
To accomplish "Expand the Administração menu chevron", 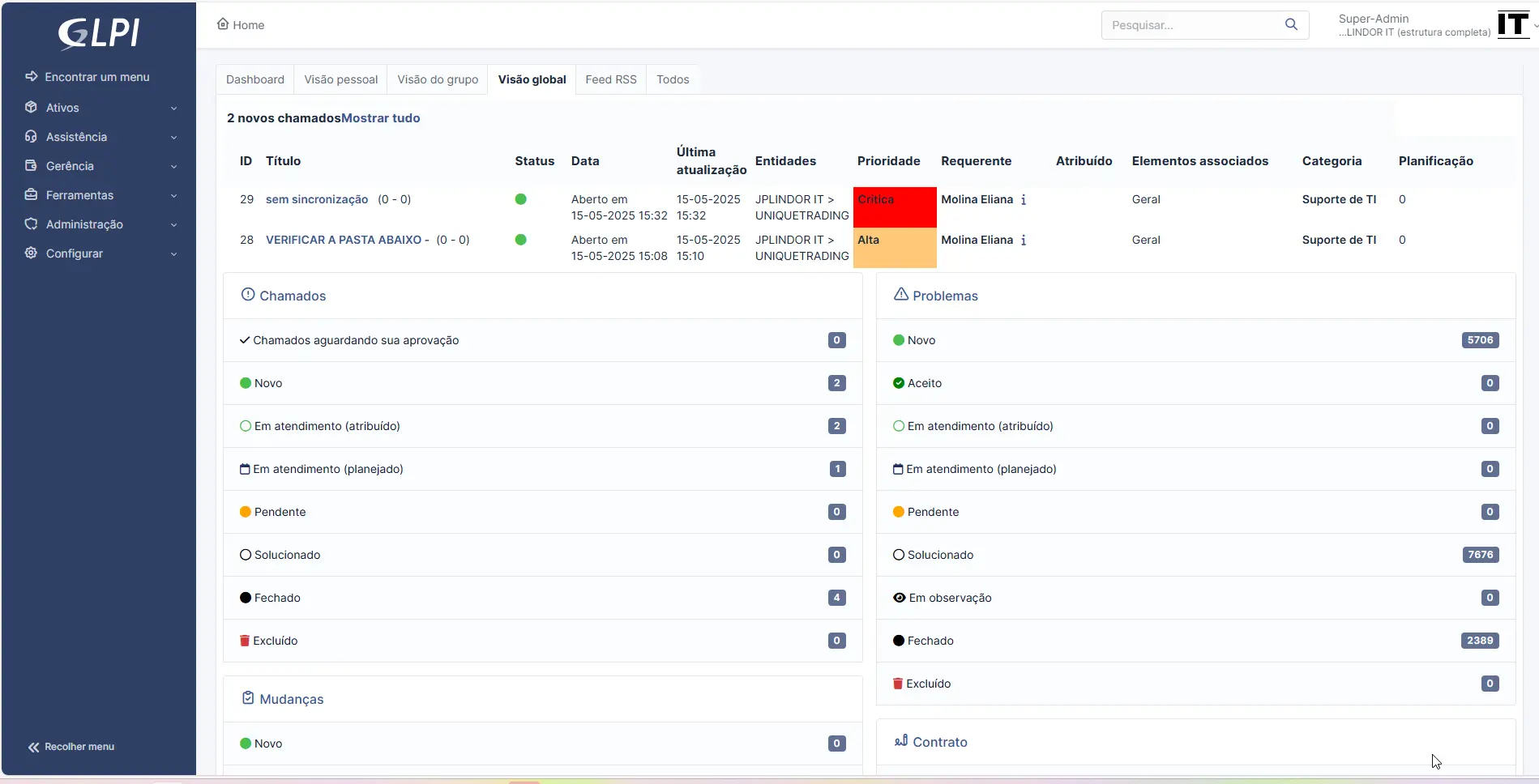I will [x=173, y=225].
